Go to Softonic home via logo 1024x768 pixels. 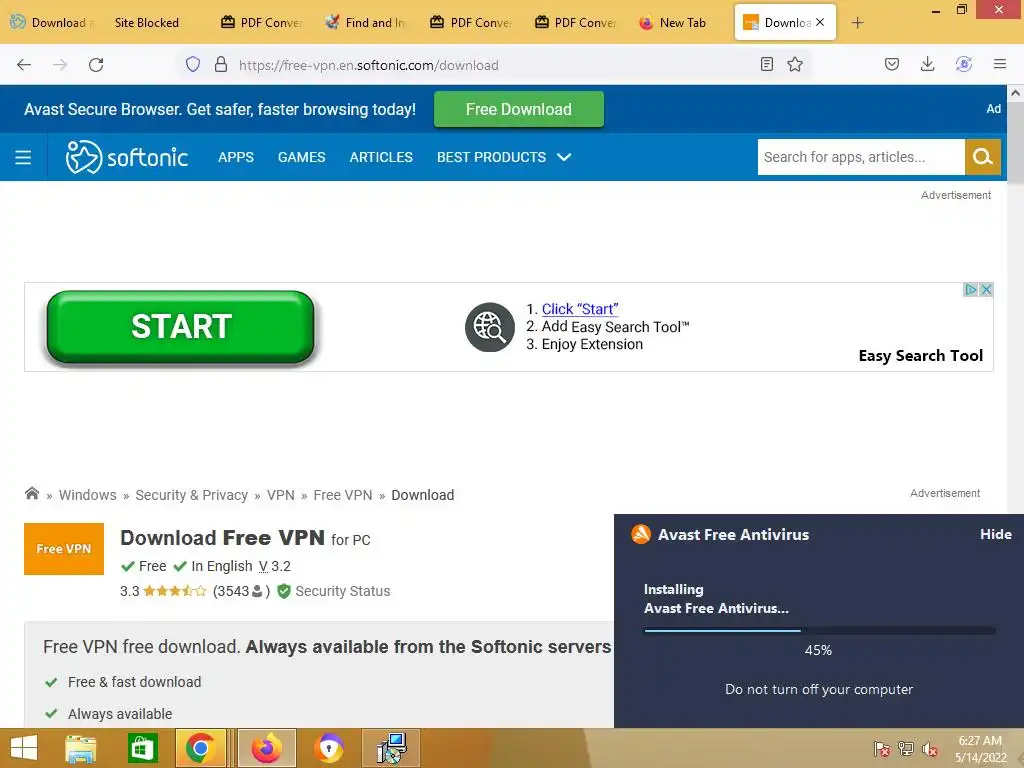tap(126, 157)
